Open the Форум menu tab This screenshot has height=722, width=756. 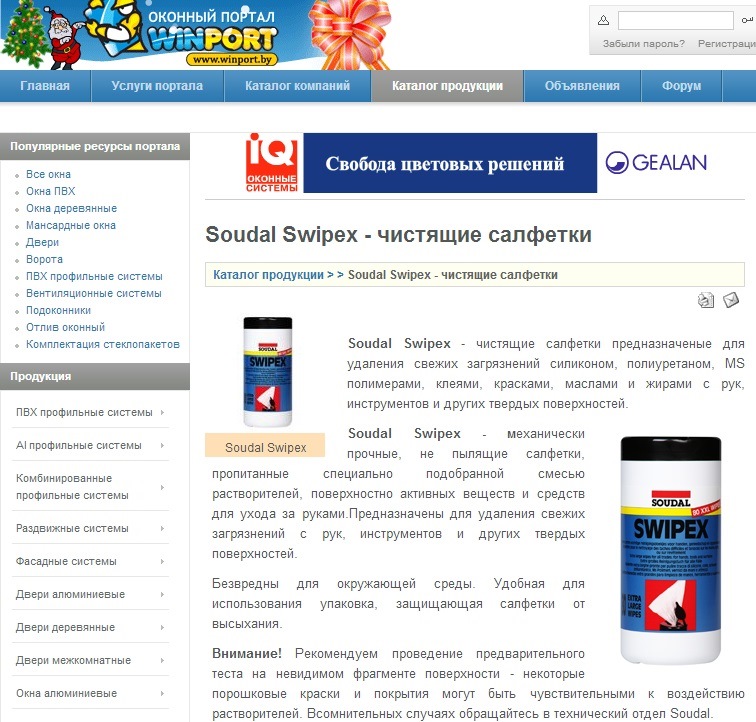pyautogui.click(x=681, y=86)
